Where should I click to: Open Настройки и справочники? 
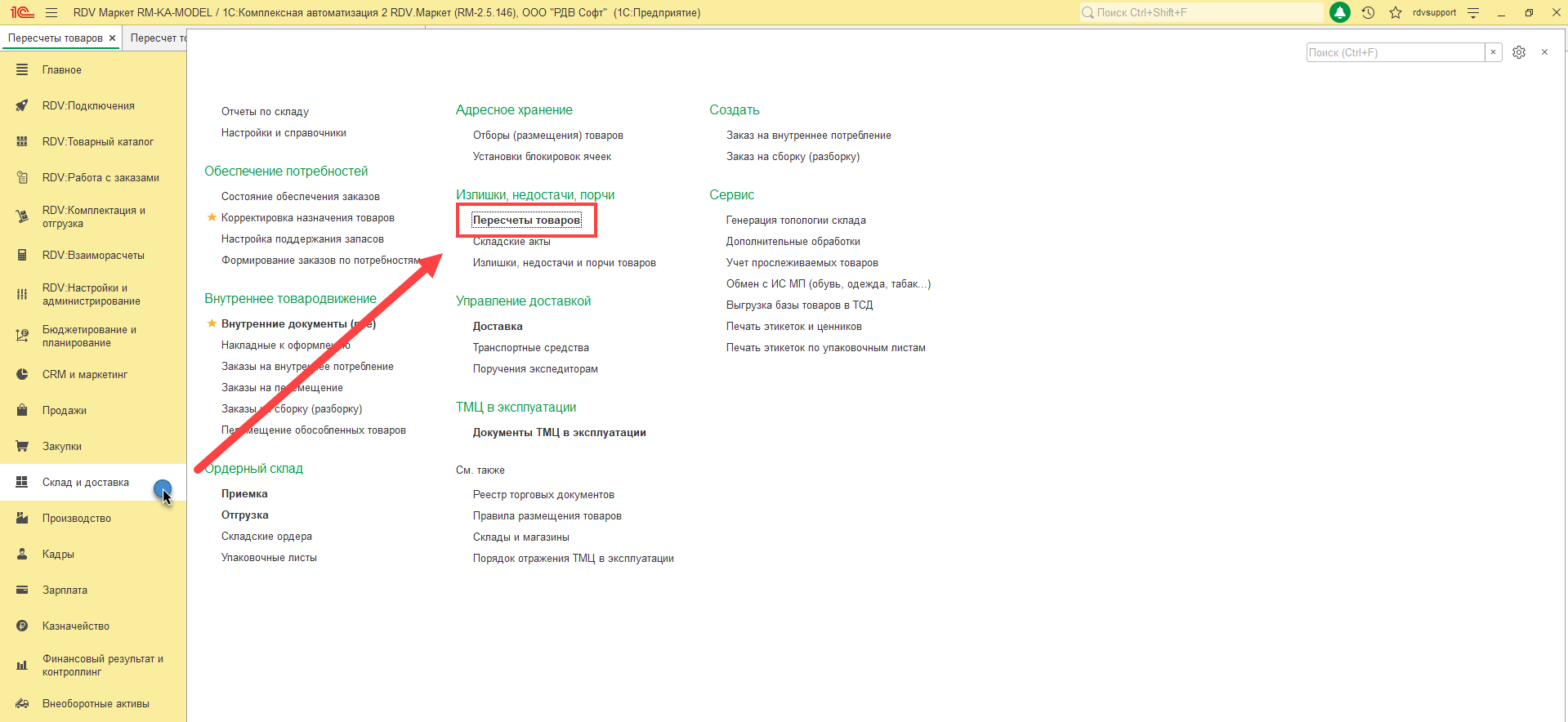(x=284, y=133)
